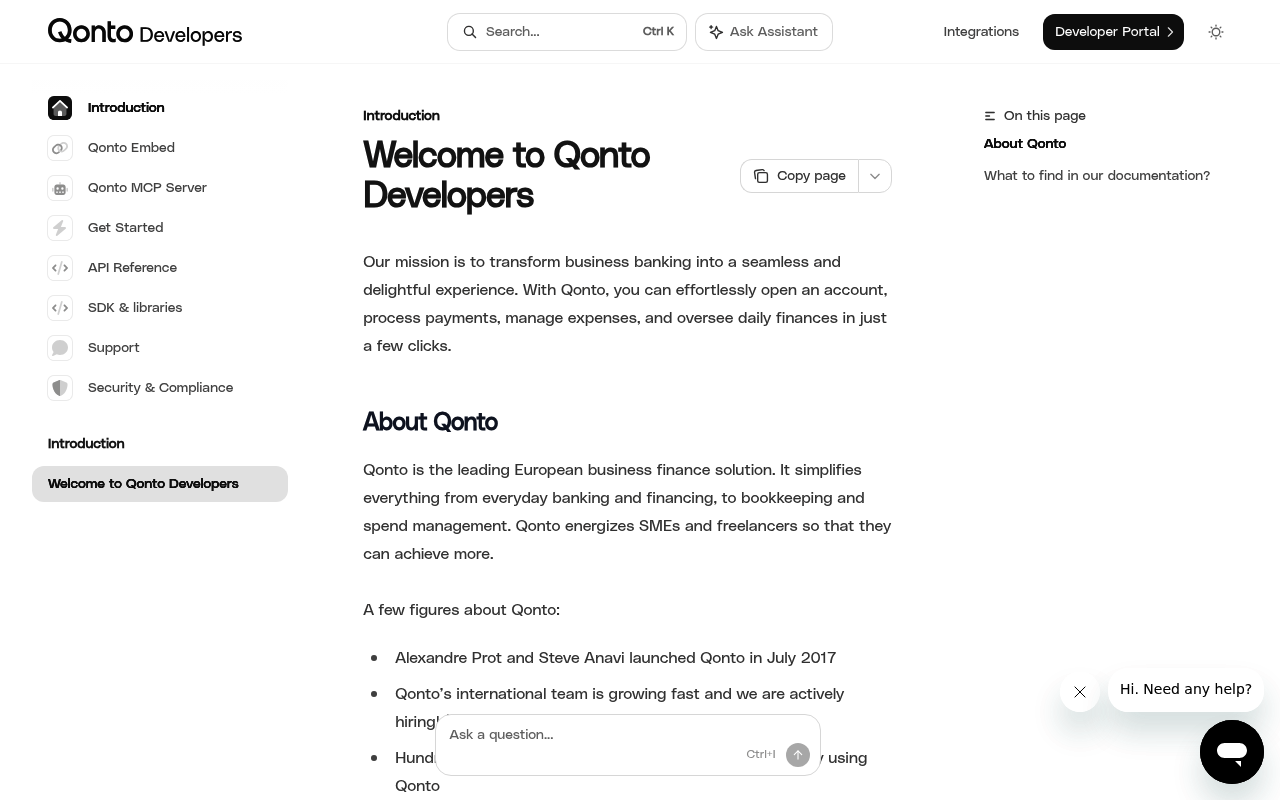Click the Introduction group label in sidebar
This screenshot has height=800, width=1280.
click(86, 444)
